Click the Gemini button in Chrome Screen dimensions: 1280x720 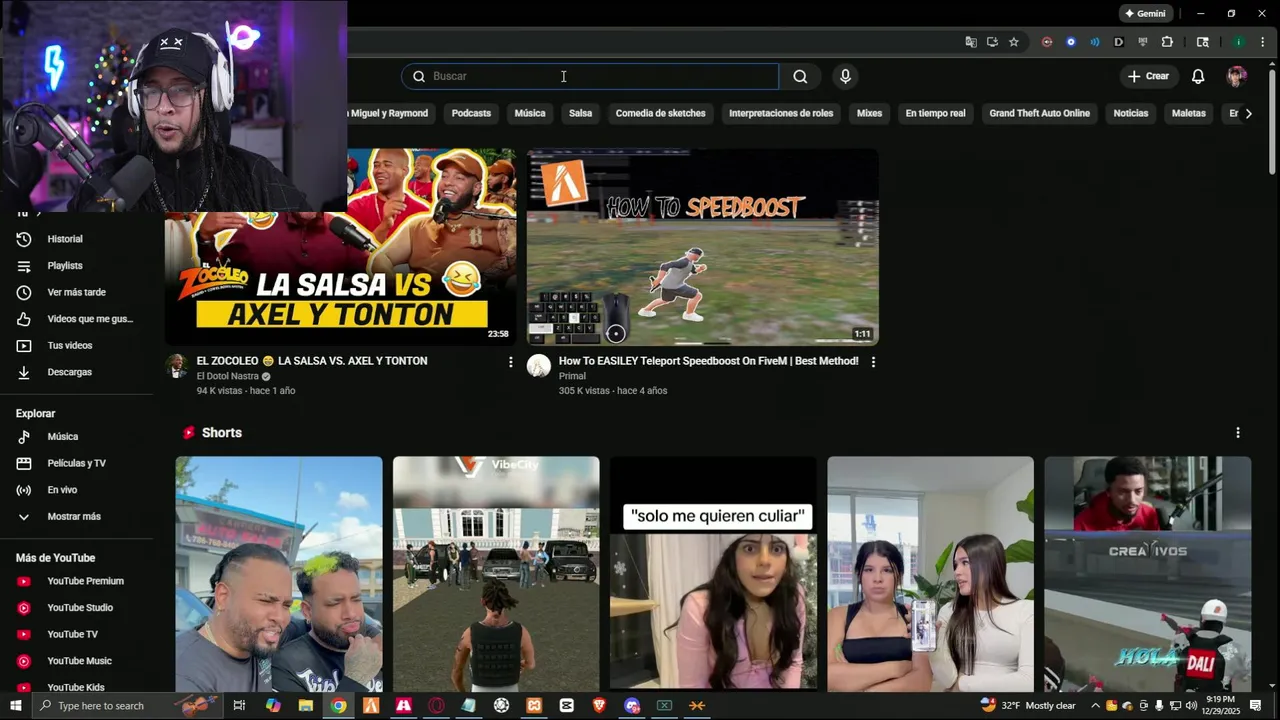[1145, 14]
